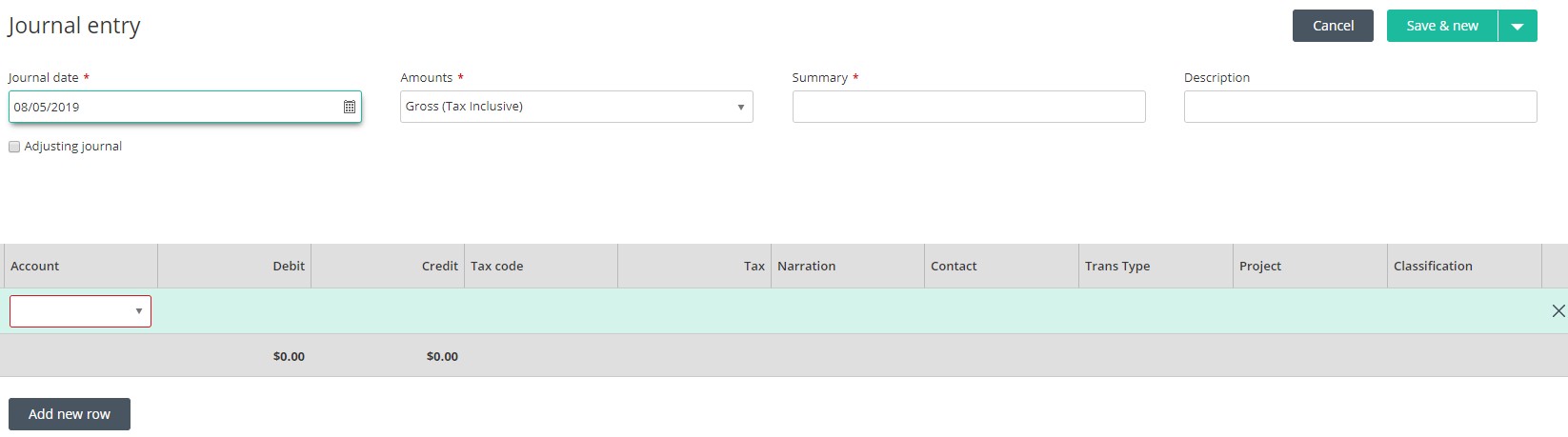
Task: Select the Contact column header
Action: click(x=954, y=267)
